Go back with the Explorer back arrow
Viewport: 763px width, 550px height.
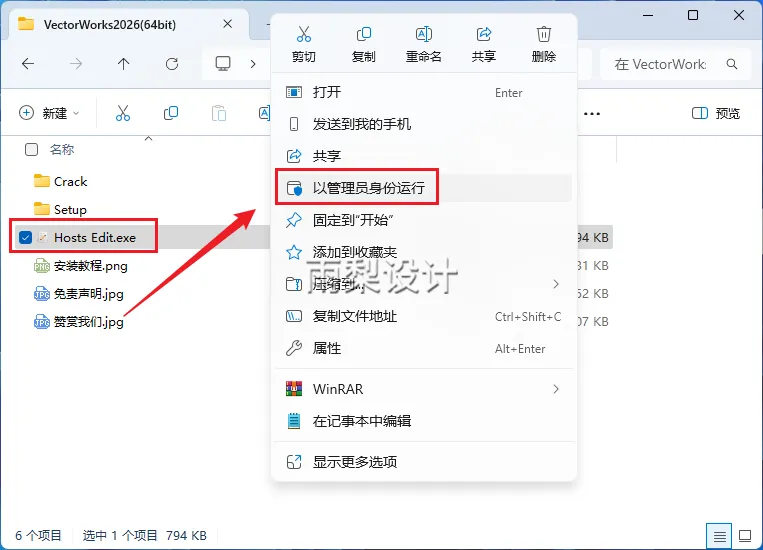coord(28,64)
